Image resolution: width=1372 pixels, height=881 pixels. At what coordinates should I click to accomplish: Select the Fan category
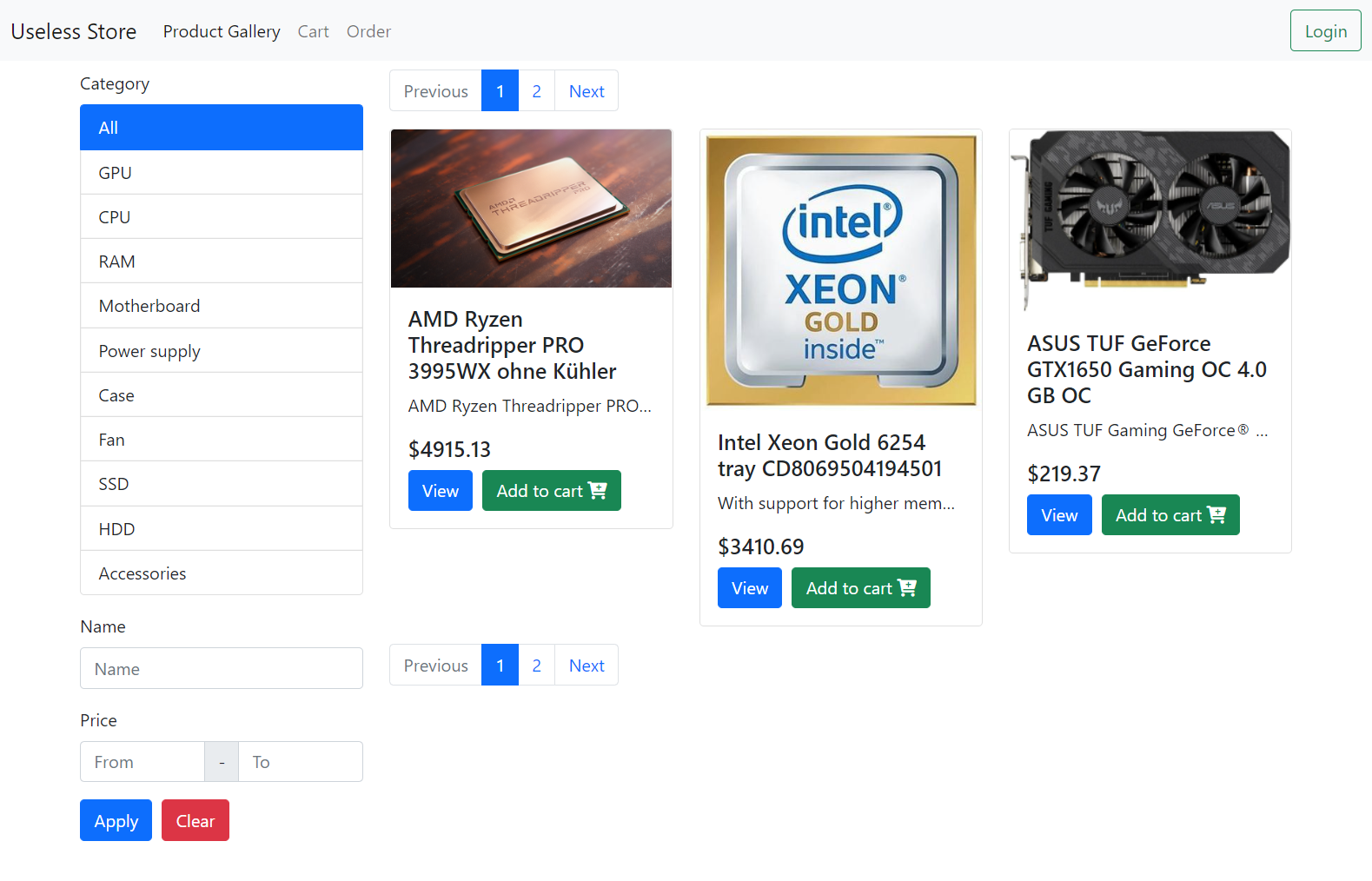222,440
